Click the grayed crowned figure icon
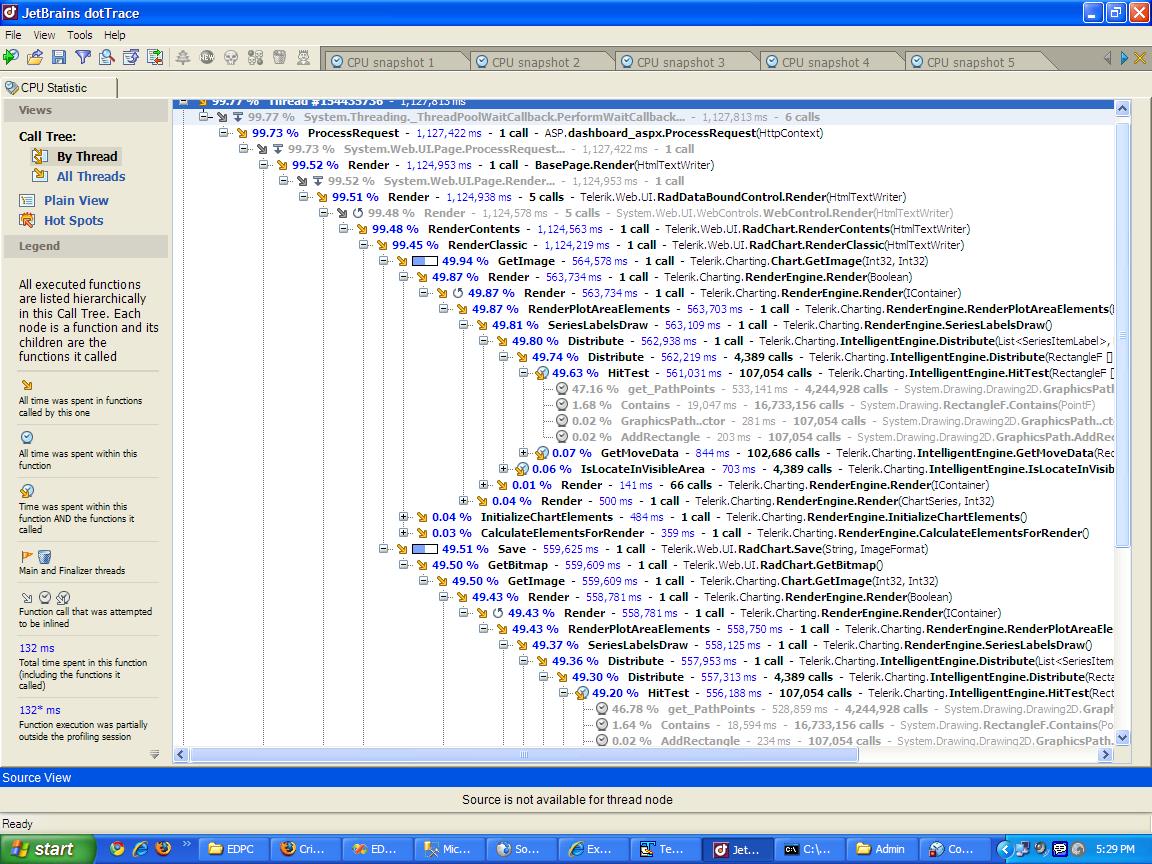 click(303, 57)
